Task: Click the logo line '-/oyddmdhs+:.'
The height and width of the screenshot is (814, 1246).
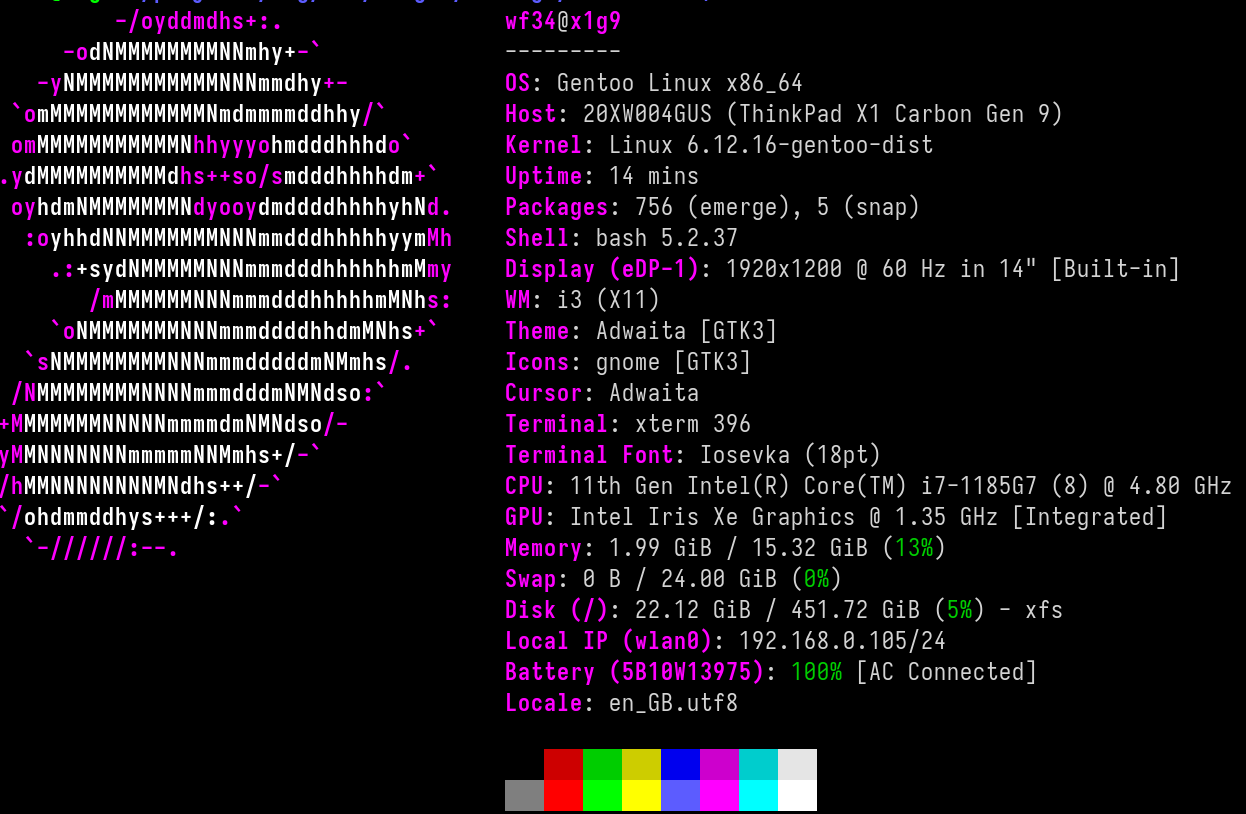Action: point(199,21)
